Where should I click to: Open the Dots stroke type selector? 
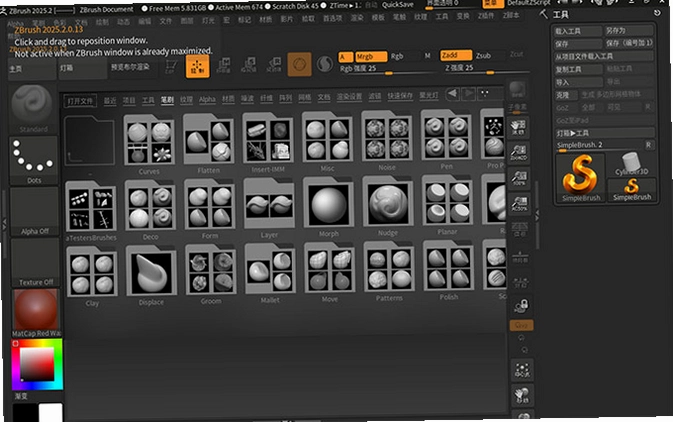33,161
